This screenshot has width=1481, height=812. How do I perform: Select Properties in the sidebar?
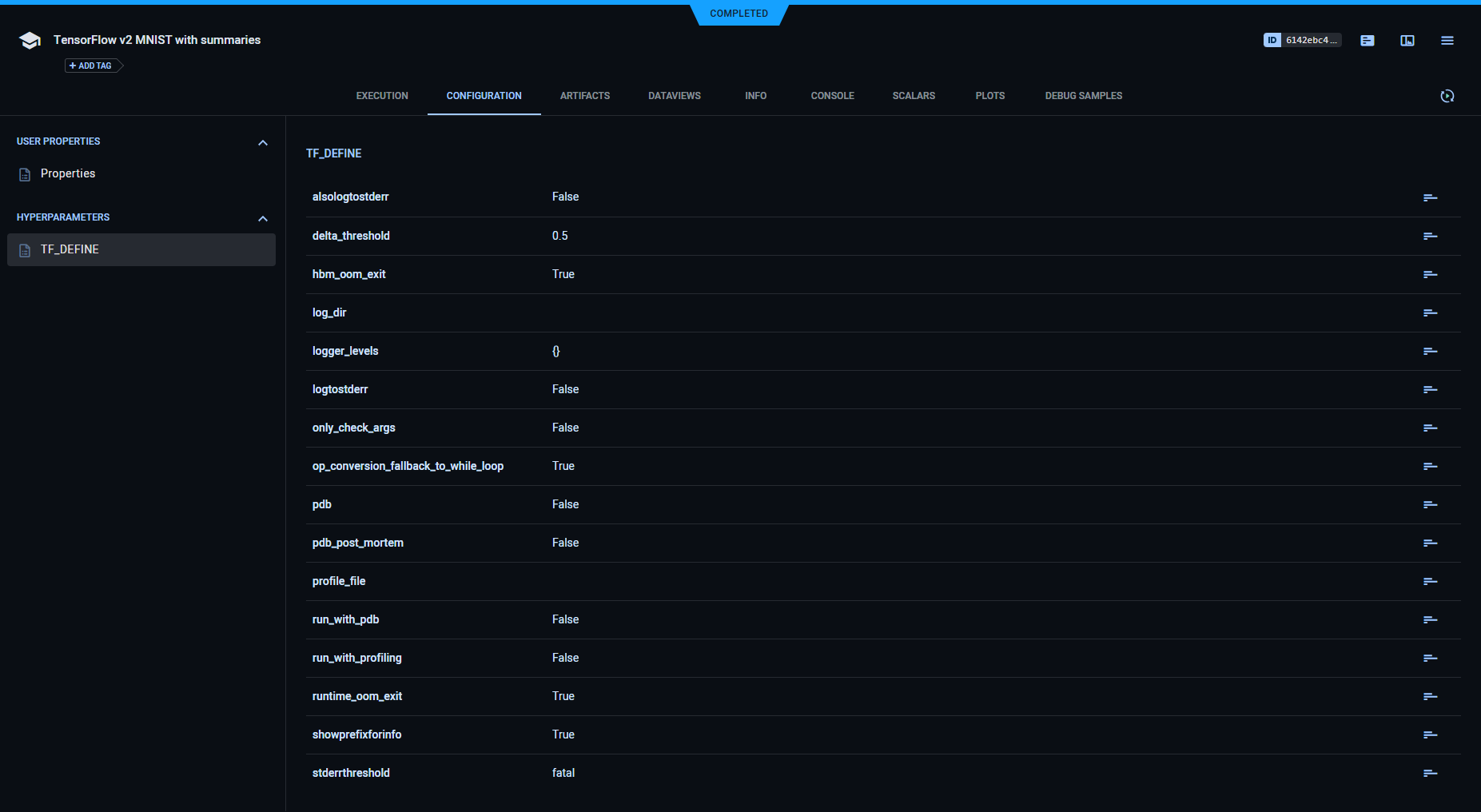click(68, 173)
